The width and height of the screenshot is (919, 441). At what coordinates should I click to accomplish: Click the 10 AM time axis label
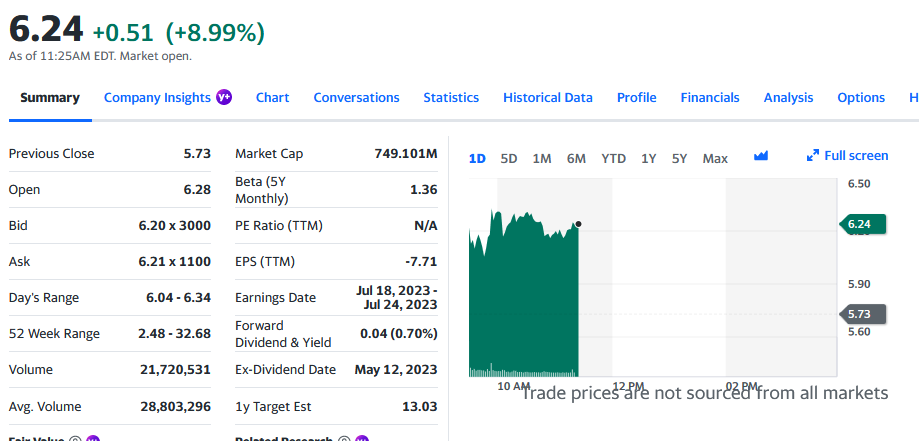tap(513, 386)
